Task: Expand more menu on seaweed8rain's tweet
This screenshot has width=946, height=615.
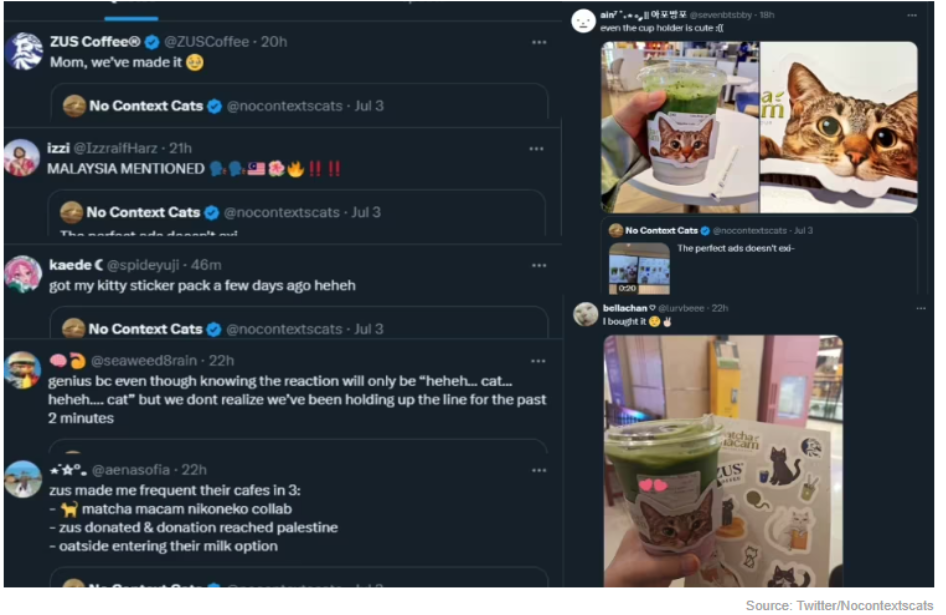Action: (x=539, y=360)
